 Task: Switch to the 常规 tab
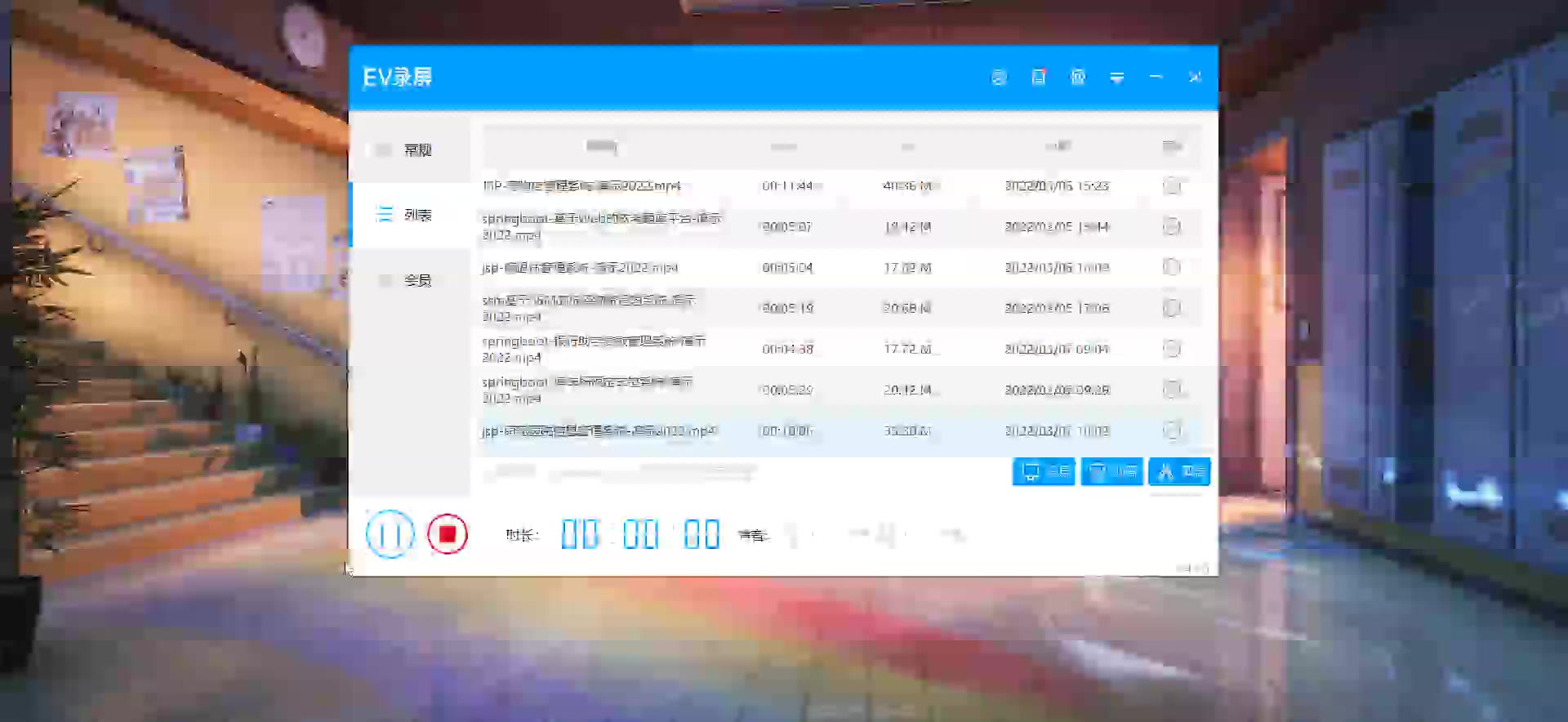(x=410, y=150)
